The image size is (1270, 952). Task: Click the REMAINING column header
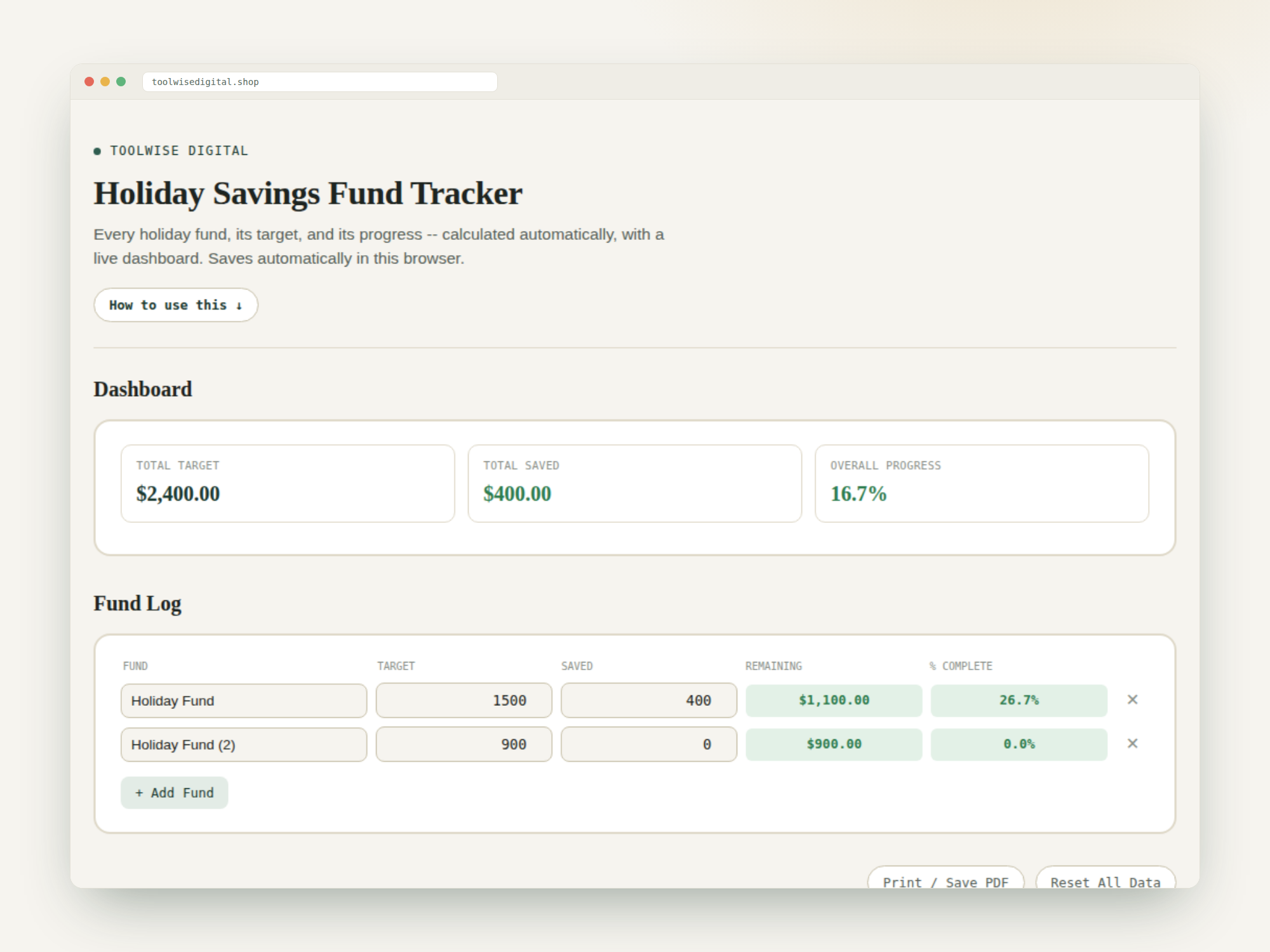[773, 666]
